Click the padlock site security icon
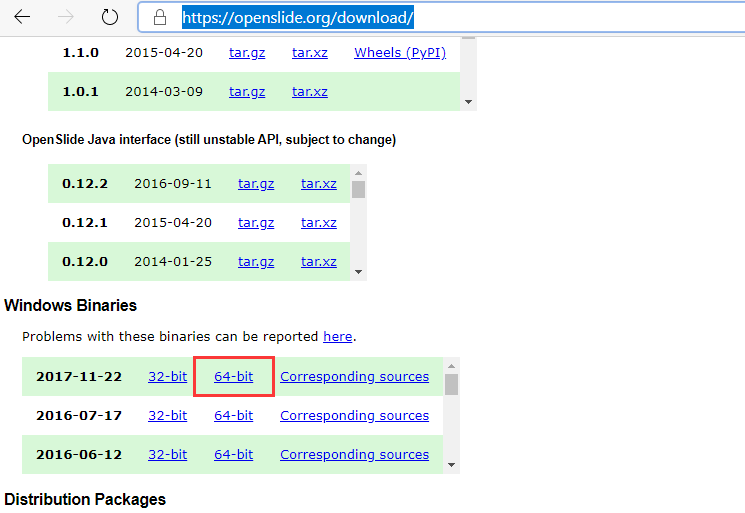This screenshot has height=513, width=745. [x=160, y=18]
